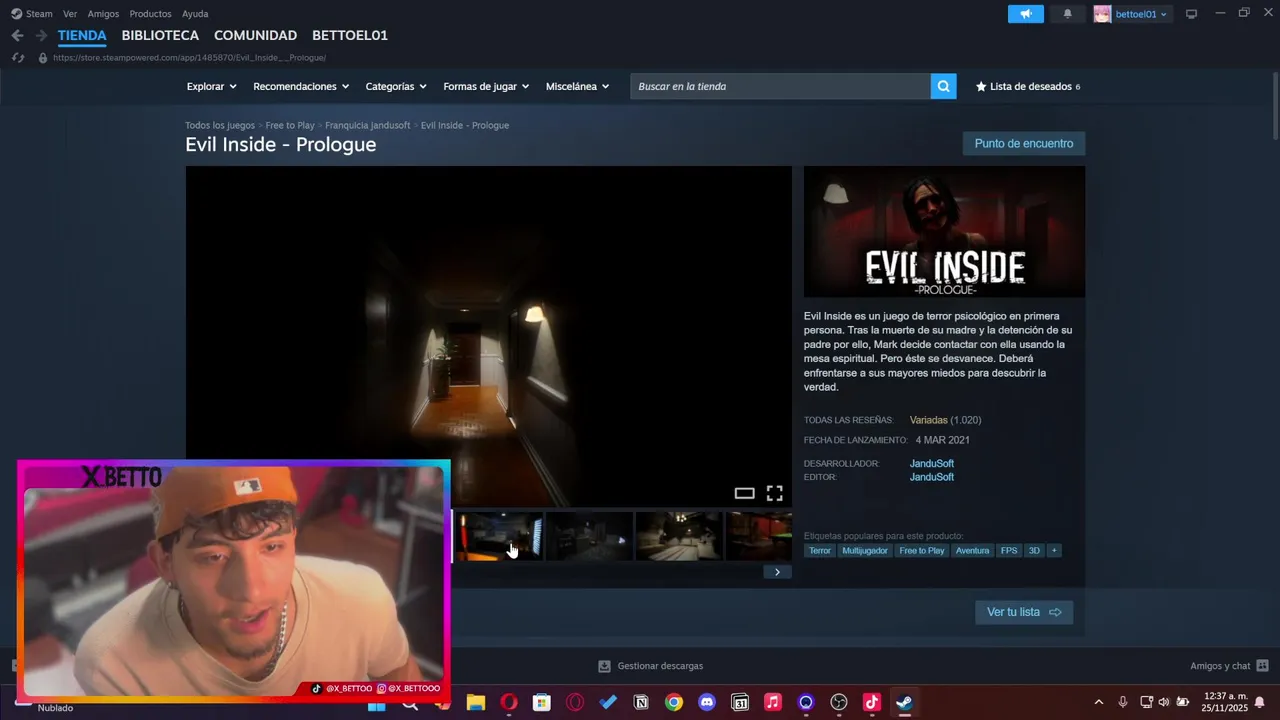
Task: Expand the Miscelánea dropdown
Action: pyautogui.click(x=577, y=87)
